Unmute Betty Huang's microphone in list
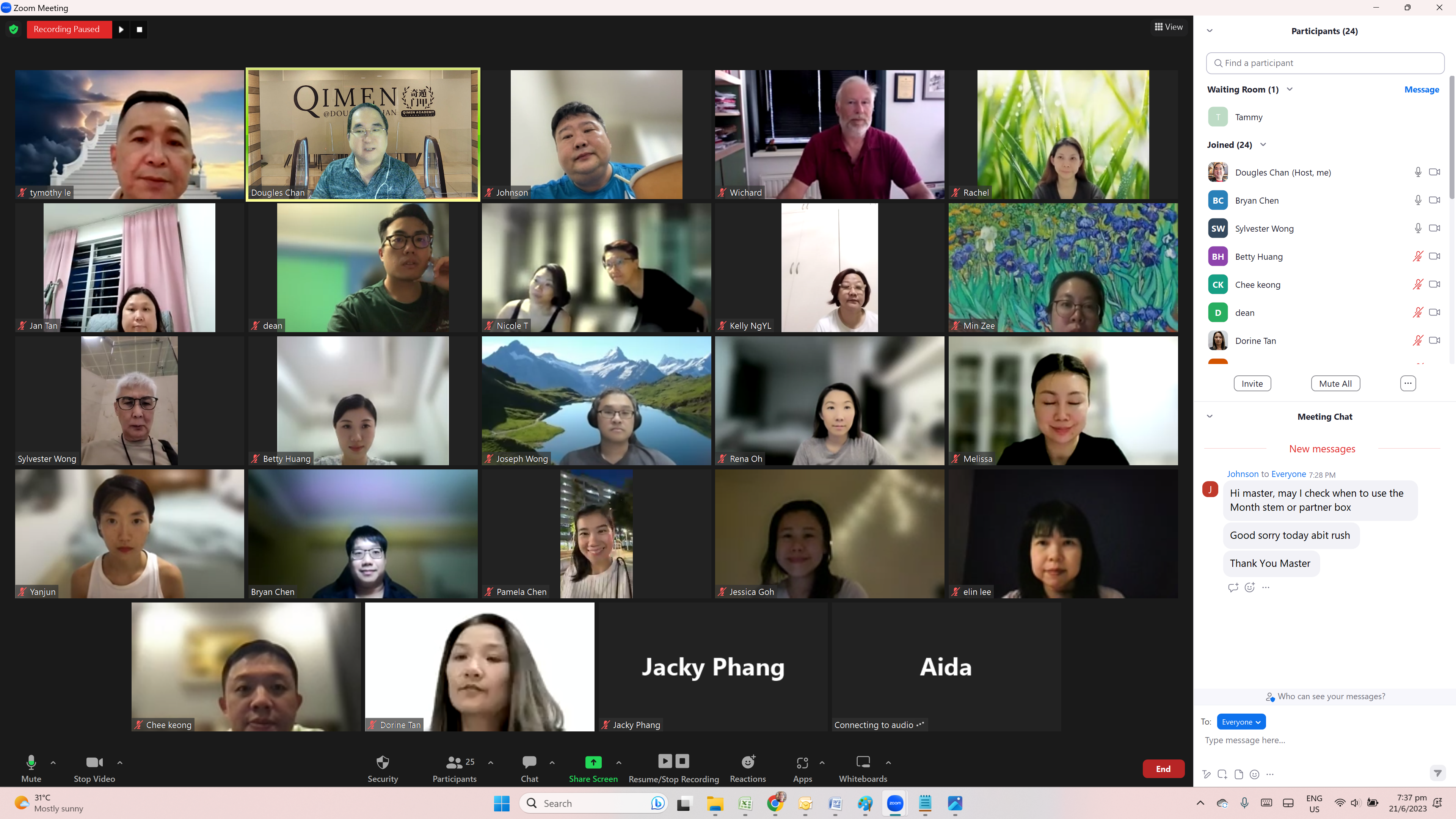1456x819 pixels. pyautogui.click(x=1418, y=257)
